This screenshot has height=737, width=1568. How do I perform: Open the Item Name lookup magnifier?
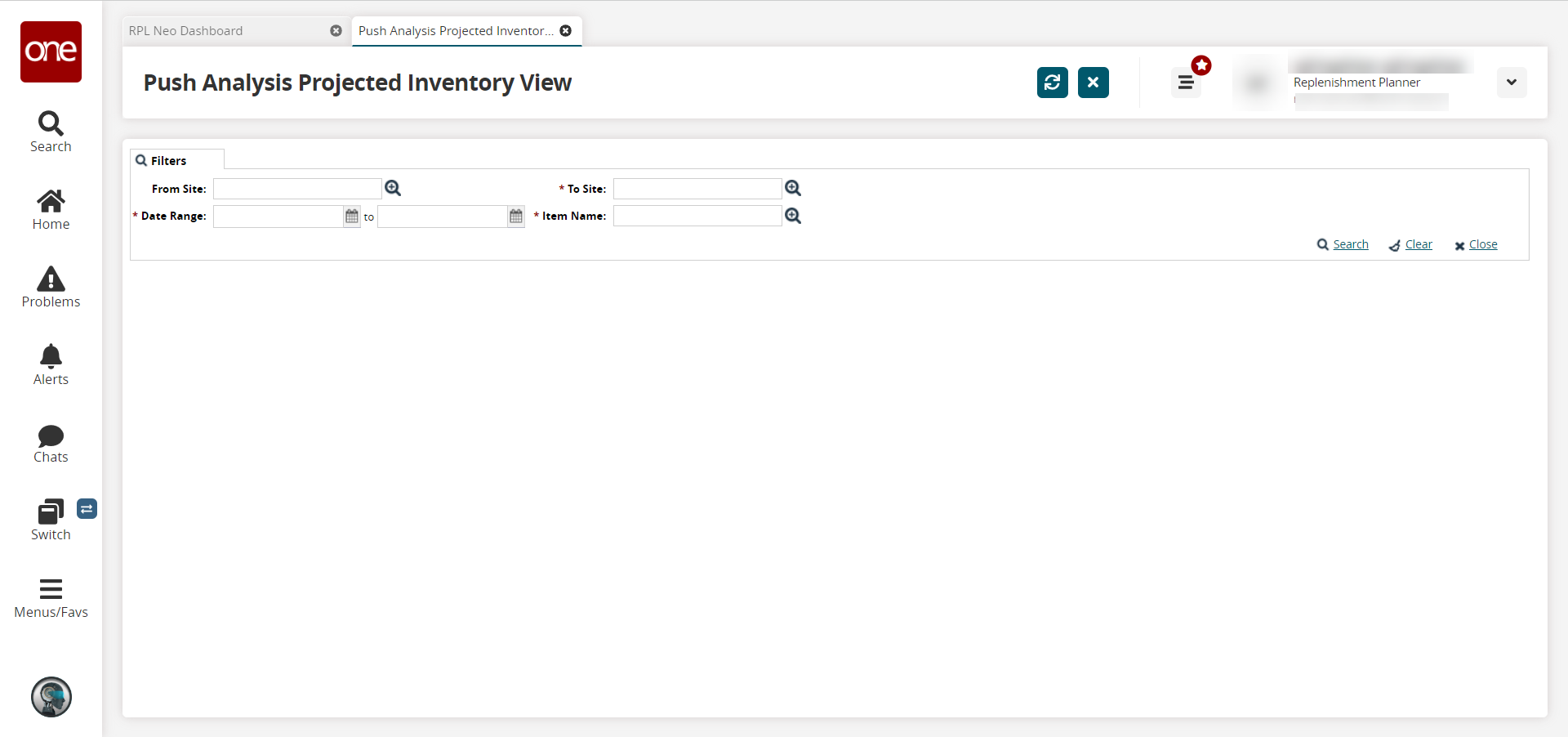click(x=793, y=216)
